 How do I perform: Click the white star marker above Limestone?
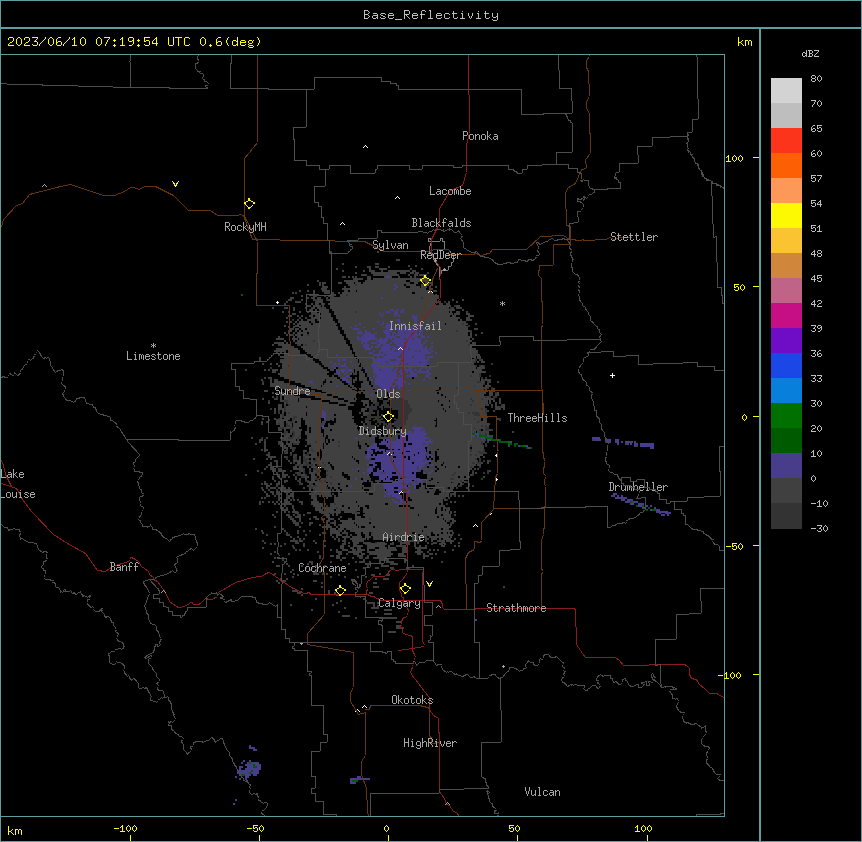[x=153, y=345]
